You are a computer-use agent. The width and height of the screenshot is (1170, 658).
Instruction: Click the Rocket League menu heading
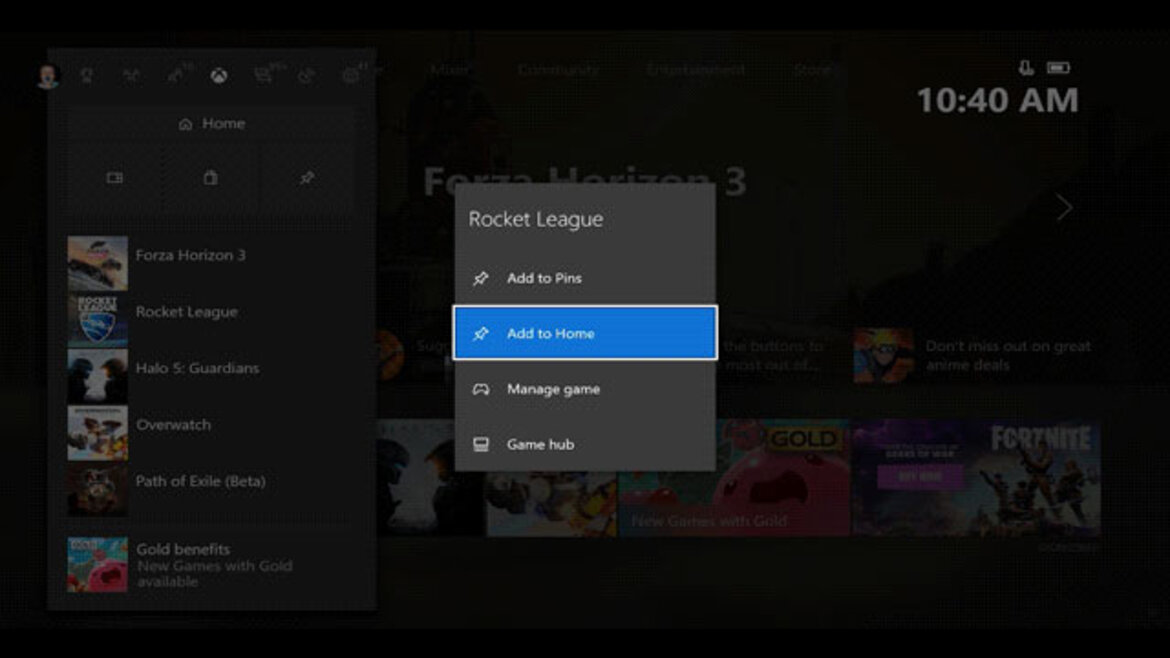tap(536, 219)
